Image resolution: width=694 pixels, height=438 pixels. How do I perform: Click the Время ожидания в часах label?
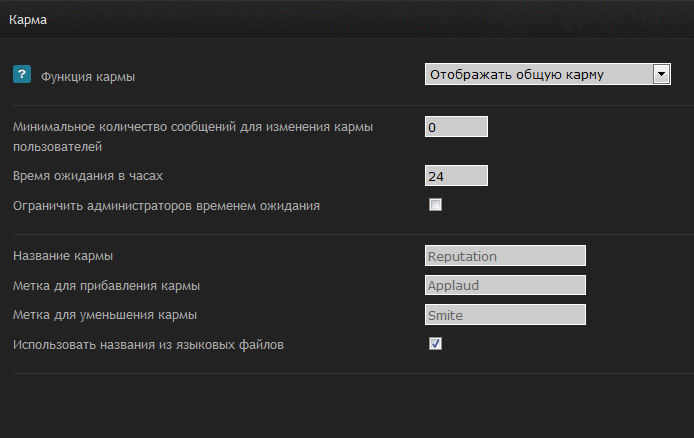[88, 176]
